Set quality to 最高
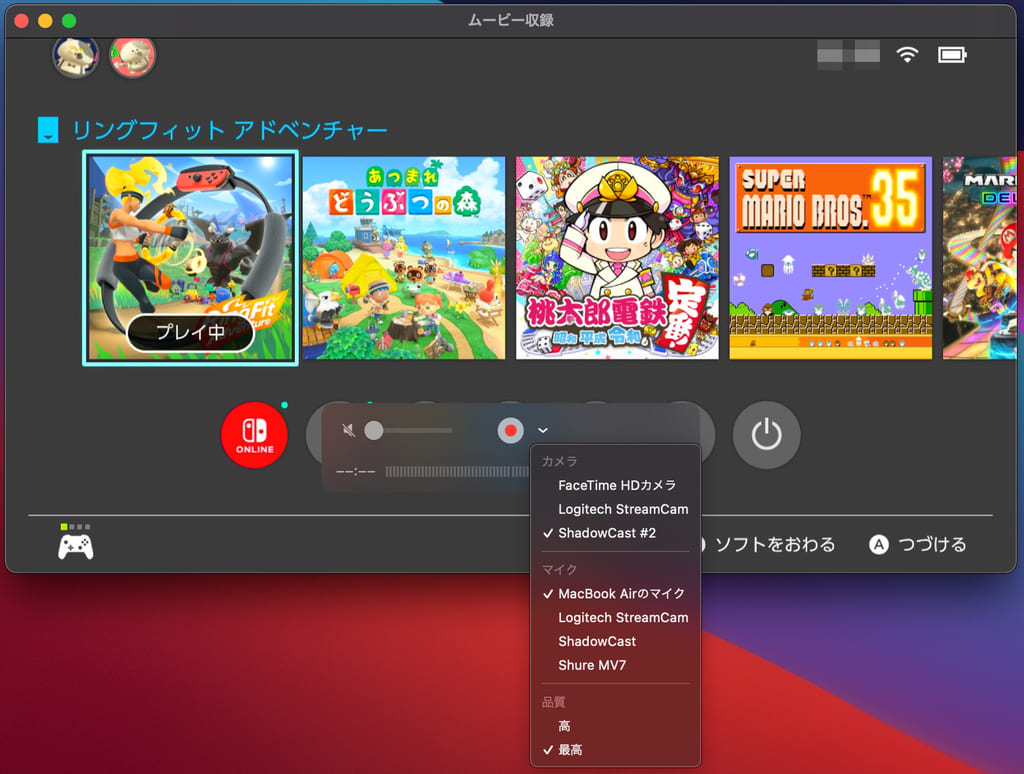The width and height of the screenshot is (1024, 774). pos(615,750)
